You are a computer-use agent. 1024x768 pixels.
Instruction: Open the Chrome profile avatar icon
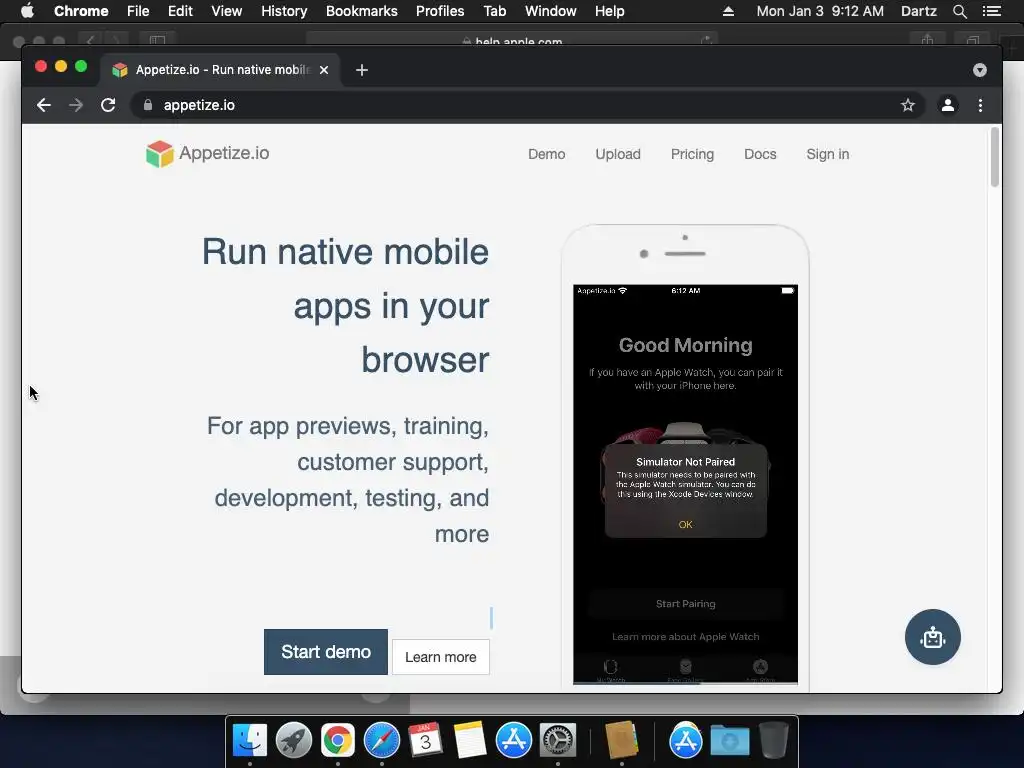click(x=948, y=105)
